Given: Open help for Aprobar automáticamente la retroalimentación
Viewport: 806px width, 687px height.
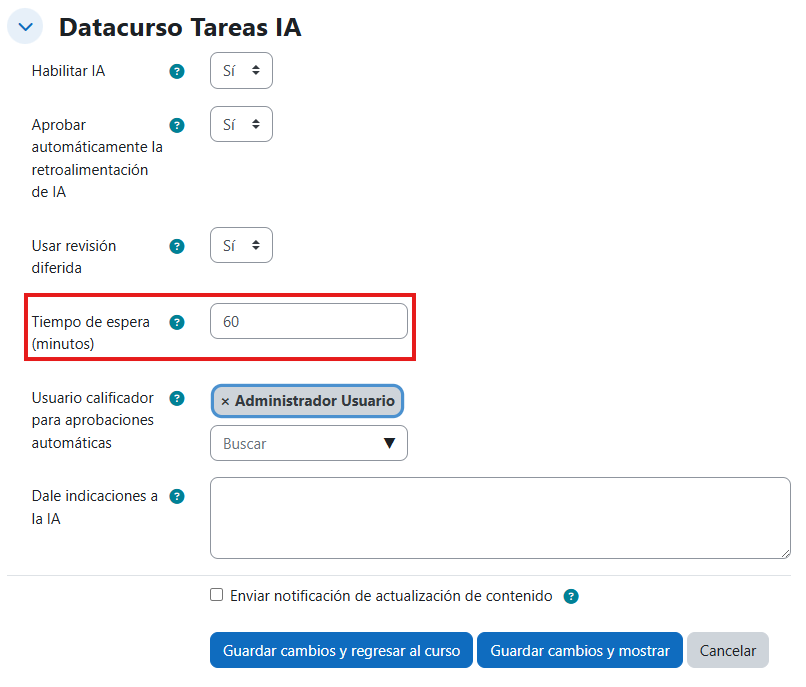Looking at the screenshot, I should pos(177,125).
